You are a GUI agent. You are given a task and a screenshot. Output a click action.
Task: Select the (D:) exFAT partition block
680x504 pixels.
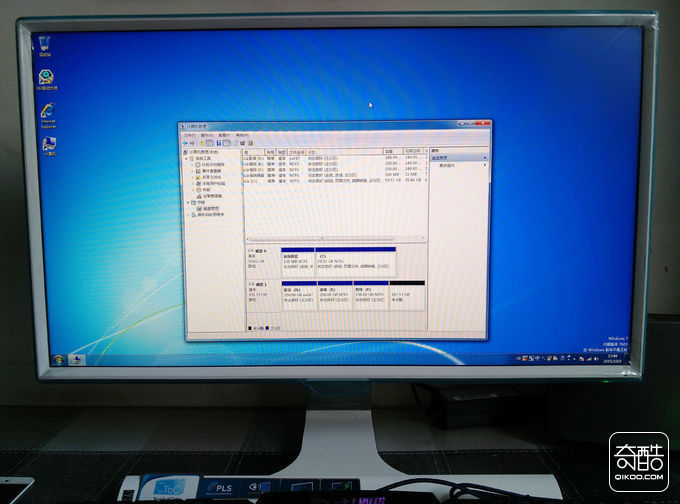[x=299, y=295]
